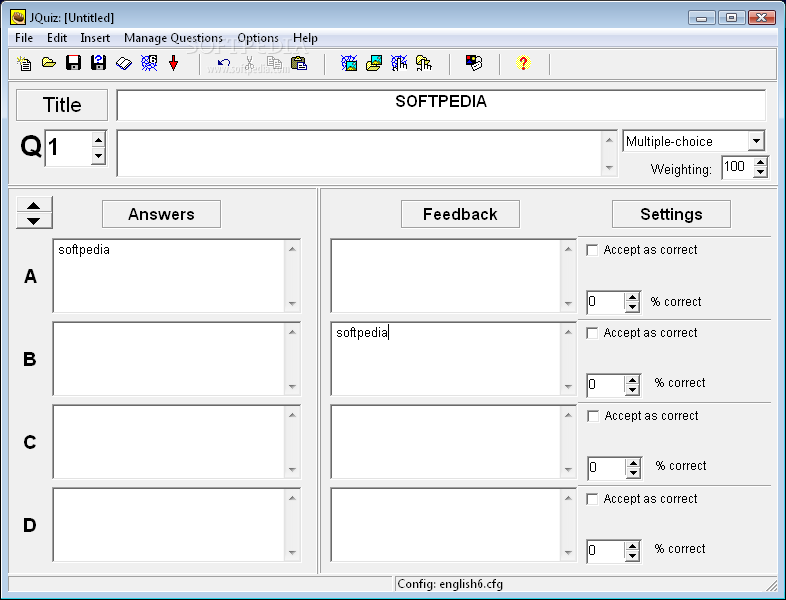This screenshot has height=600, width=786.
Task: Click the question number field showing 1
Action: pos(69,148)
